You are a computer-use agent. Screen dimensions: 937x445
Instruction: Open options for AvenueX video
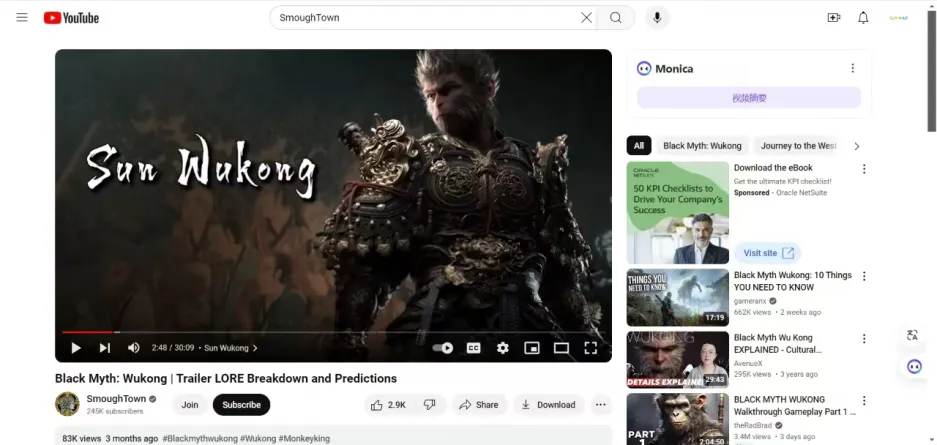(x=863, y=339)
